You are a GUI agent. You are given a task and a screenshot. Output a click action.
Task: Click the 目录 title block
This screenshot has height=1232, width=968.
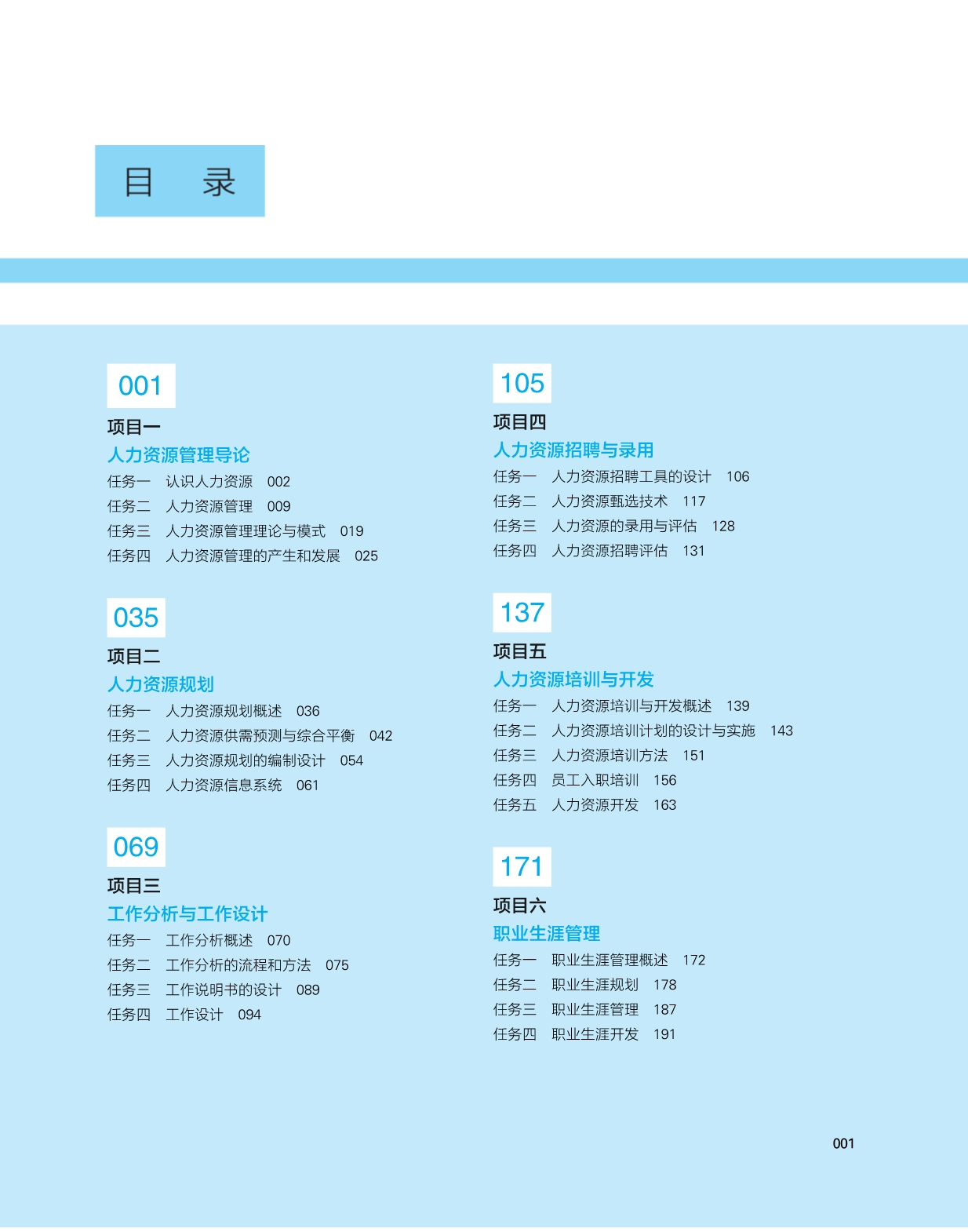click(x=180, y=180)
